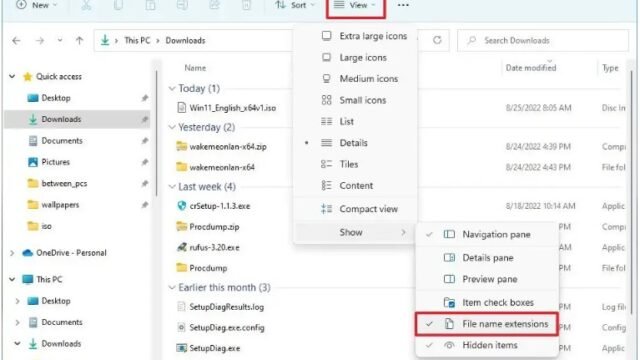The width and height of the screenshot is (640, 360).
Task: Toggle Compact view option
Action: coord(355,209)
